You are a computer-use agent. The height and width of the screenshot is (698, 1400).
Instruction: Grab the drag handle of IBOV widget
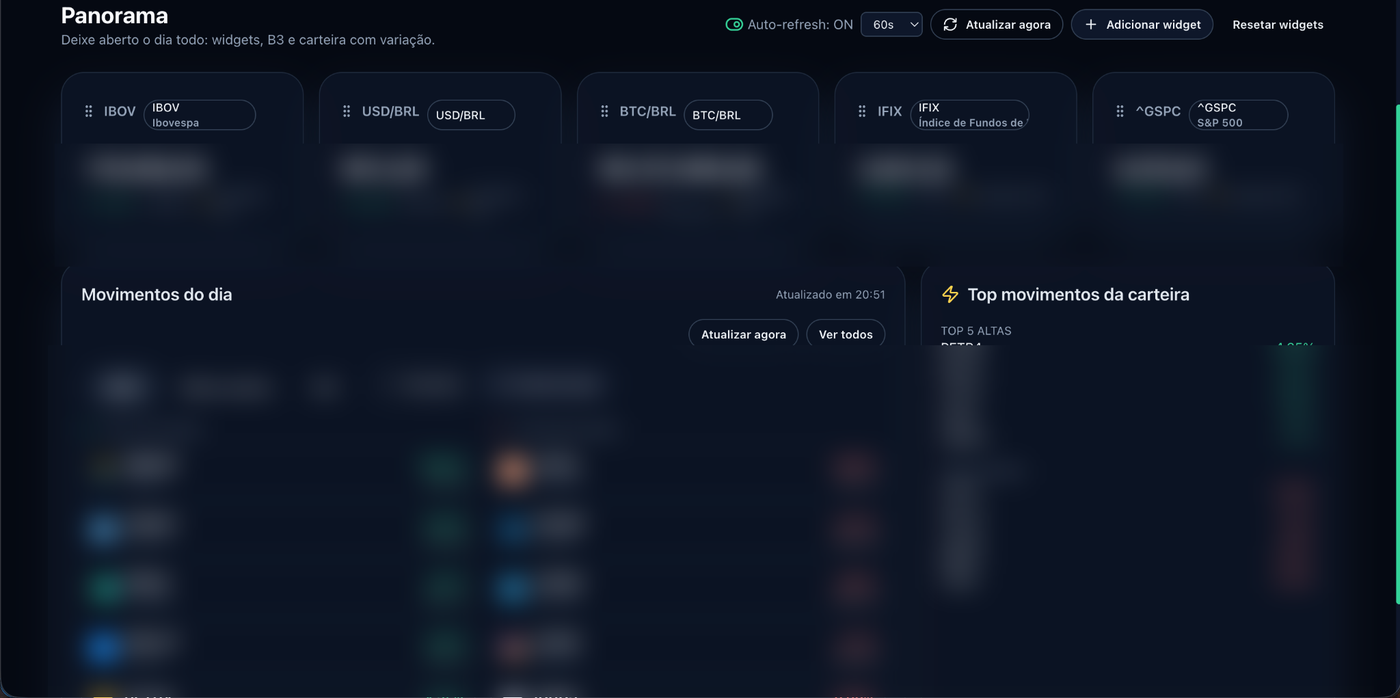(x=88, y=111)
